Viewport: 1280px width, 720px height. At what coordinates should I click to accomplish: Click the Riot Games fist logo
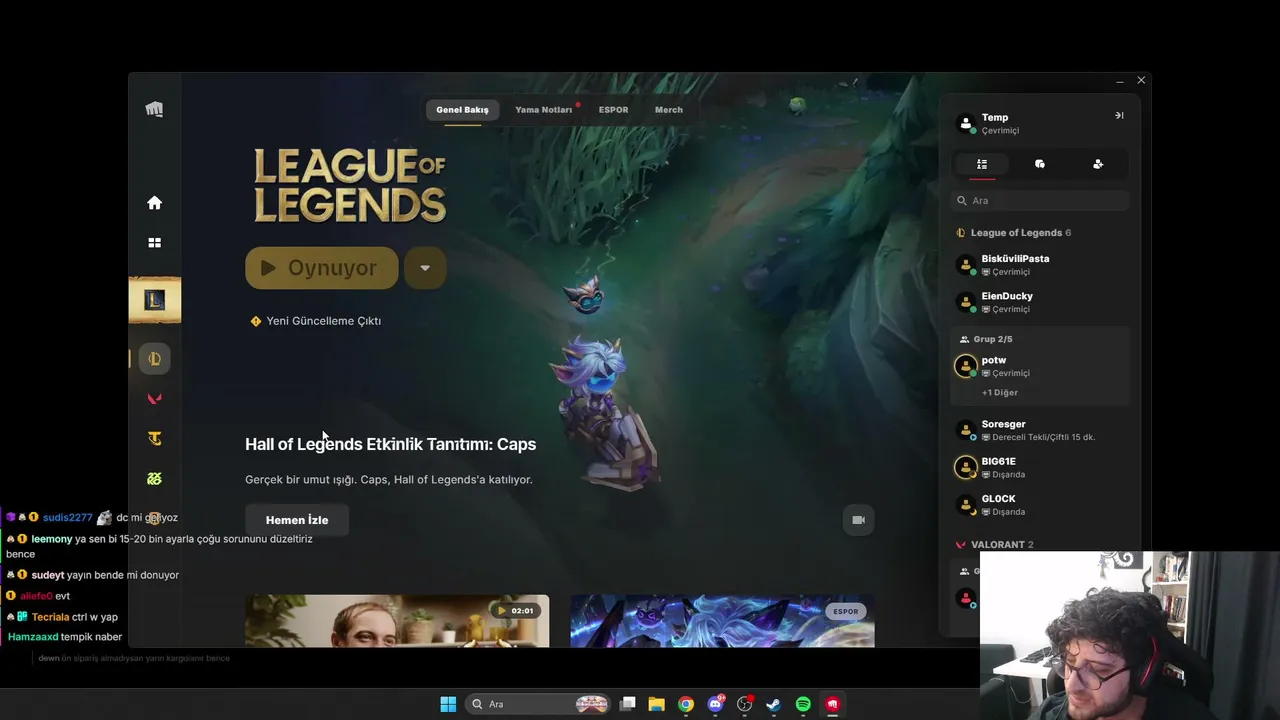(x=154, y=109)
